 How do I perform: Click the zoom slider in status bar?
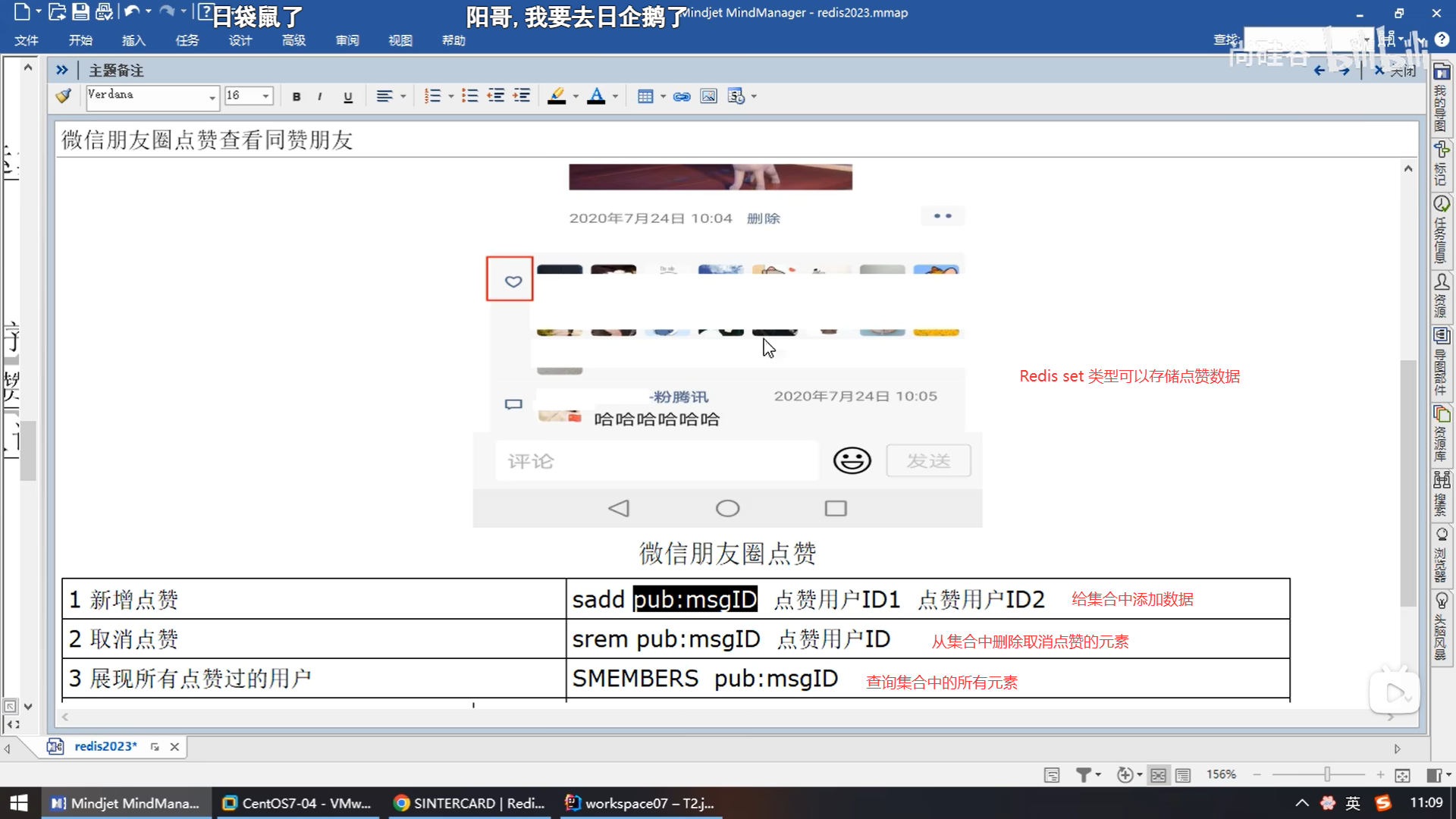pos(1326,774)
